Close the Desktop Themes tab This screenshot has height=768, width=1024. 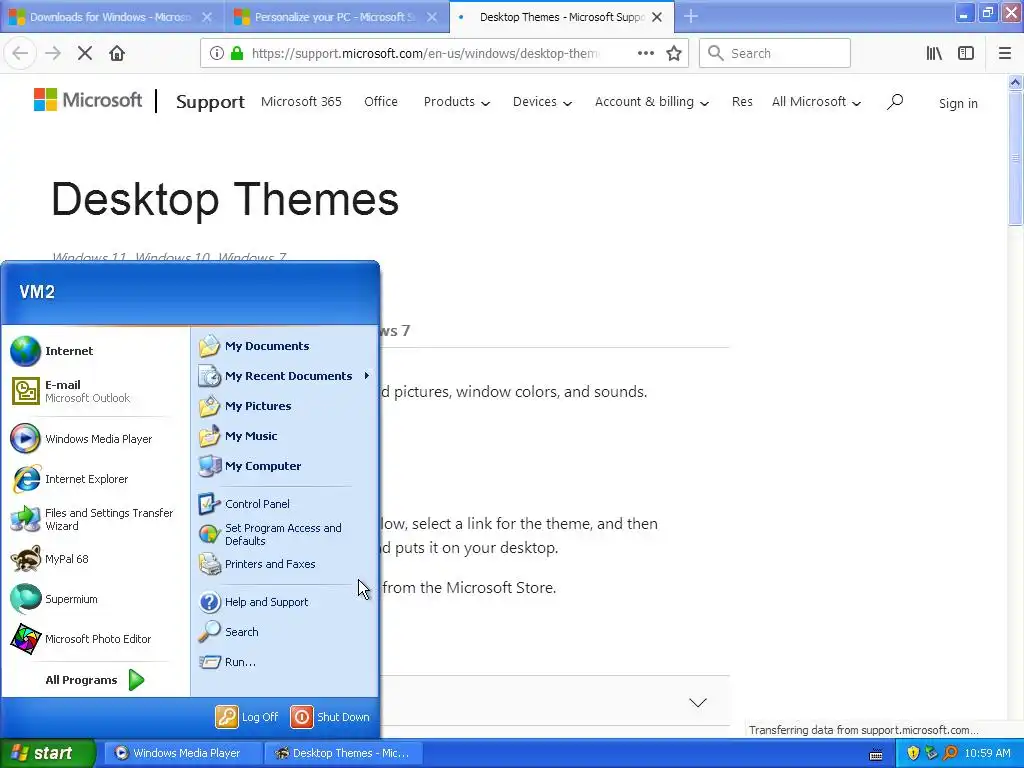point(658,17)
